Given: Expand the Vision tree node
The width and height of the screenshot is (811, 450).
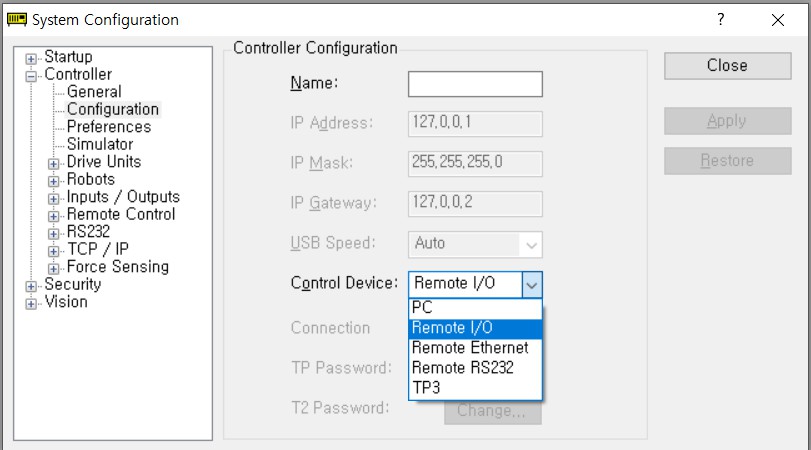Looking at the screenshot, I should [31, 304].
